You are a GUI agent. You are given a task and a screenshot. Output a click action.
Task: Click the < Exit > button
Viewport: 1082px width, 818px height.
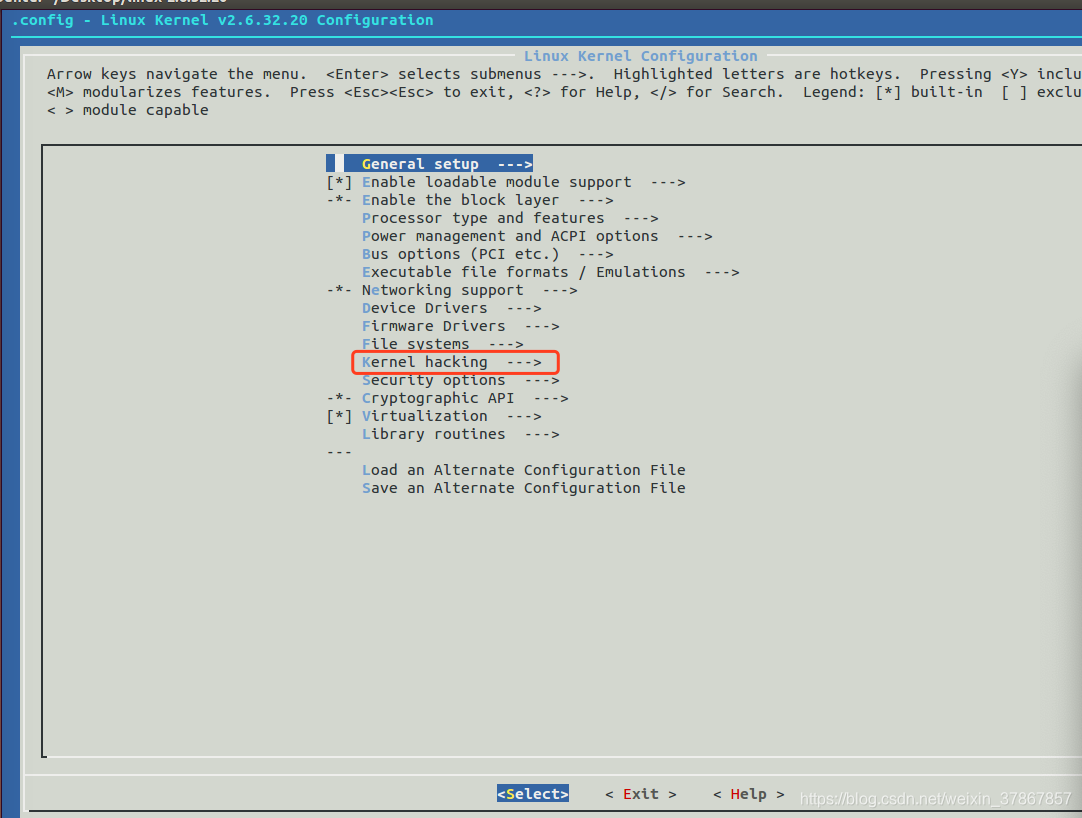[641, 794]
